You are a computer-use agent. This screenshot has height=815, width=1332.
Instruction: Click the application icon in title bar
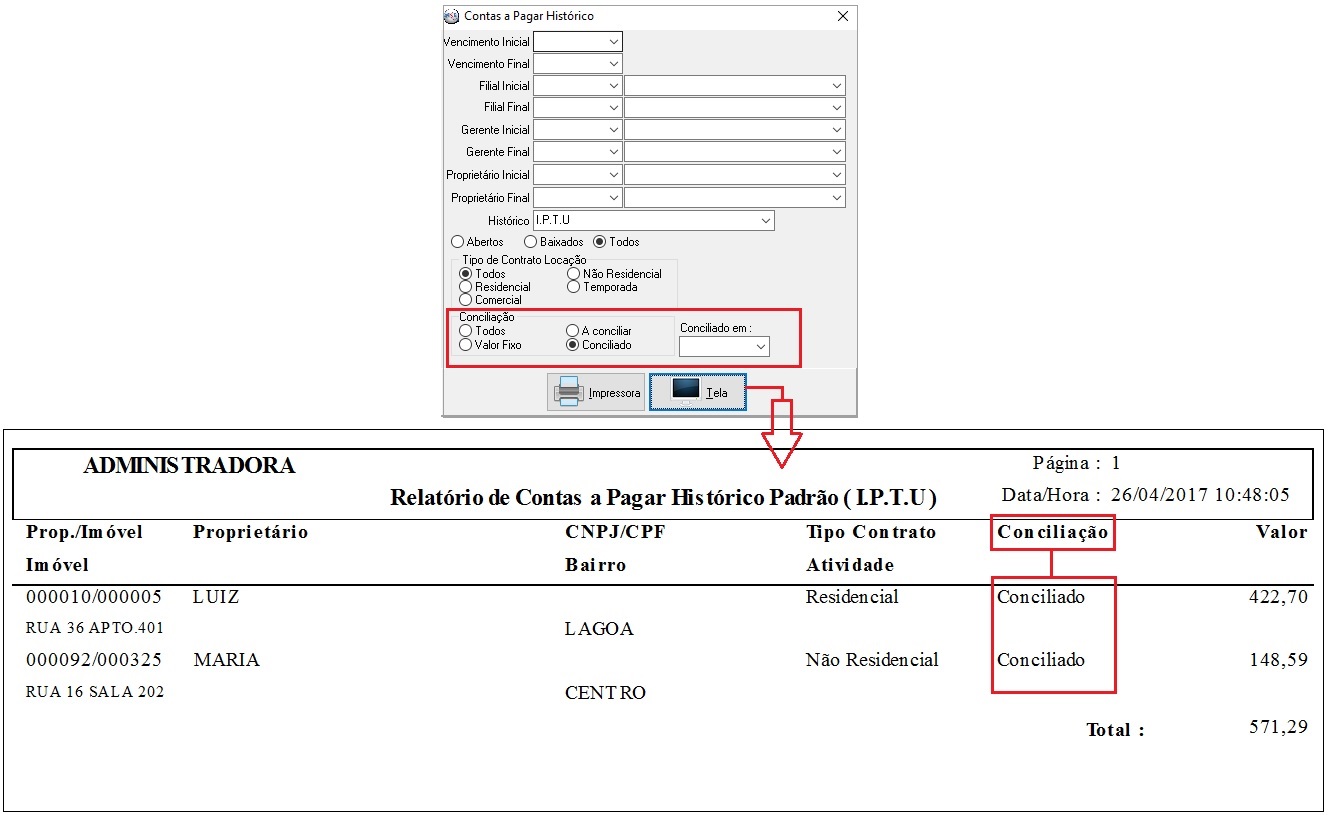click(x=452, y=16)
